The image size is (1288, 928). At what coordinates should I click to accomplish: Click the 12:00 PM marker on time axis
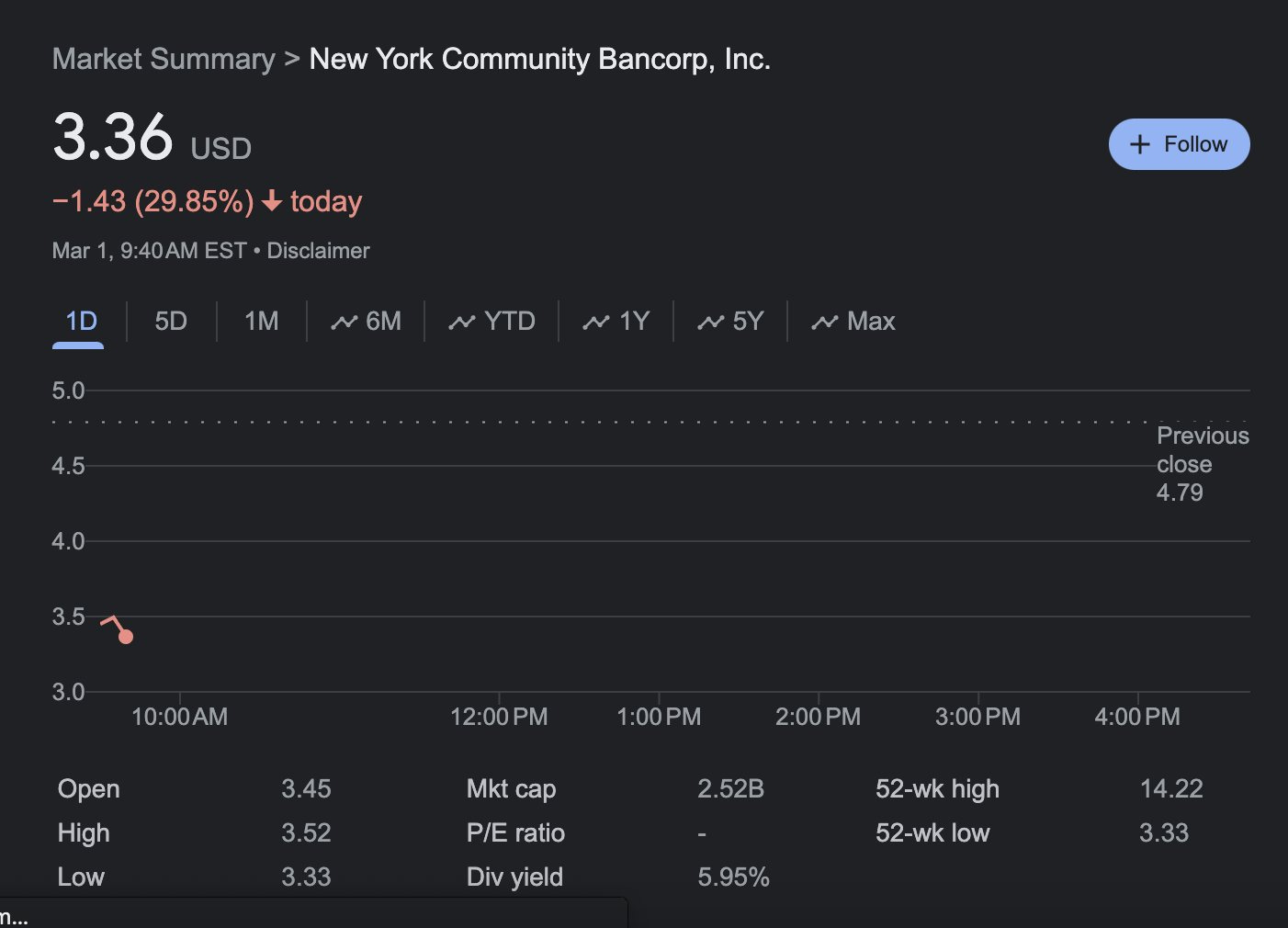click(499, 717)
